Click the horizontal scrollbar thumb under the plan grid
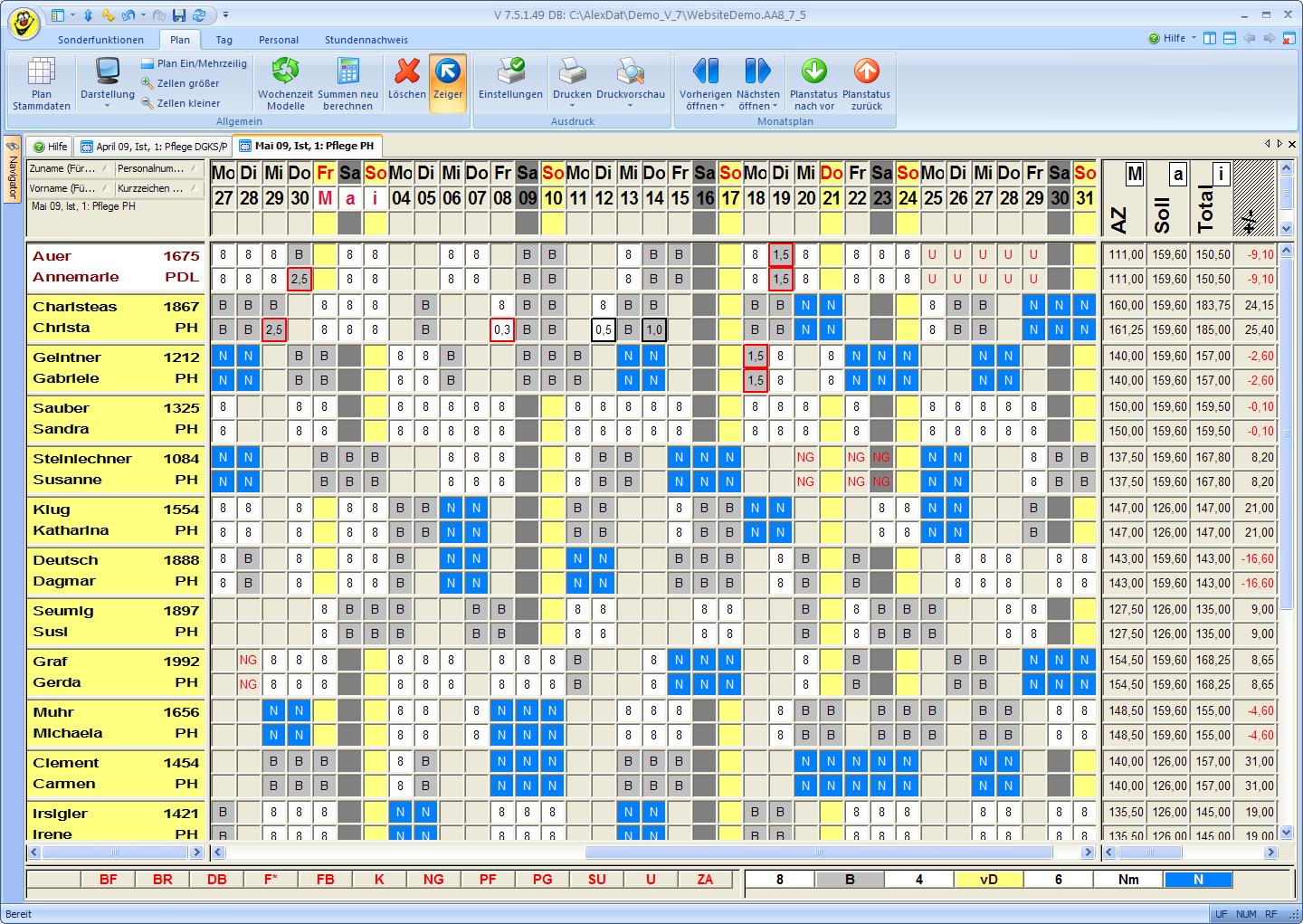This screenshot has width=1303, height=924. click(819, 852)
